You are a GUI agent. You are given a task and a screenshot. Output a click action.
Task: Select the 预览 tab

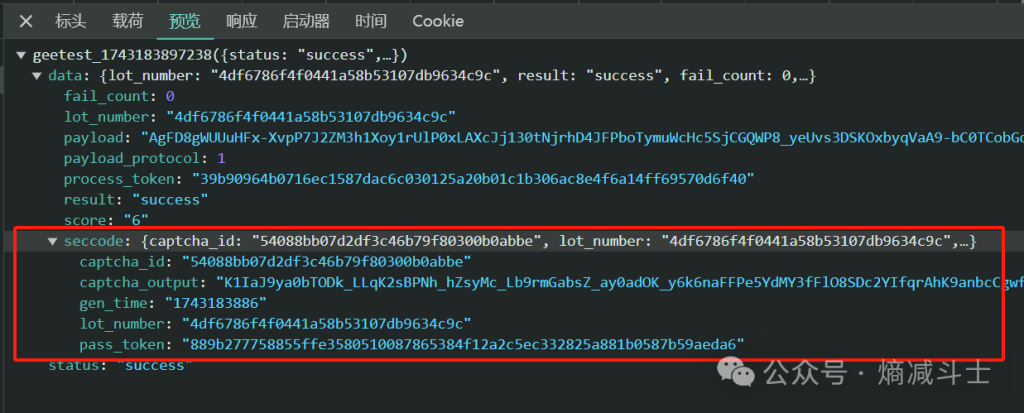click(184, 21)
